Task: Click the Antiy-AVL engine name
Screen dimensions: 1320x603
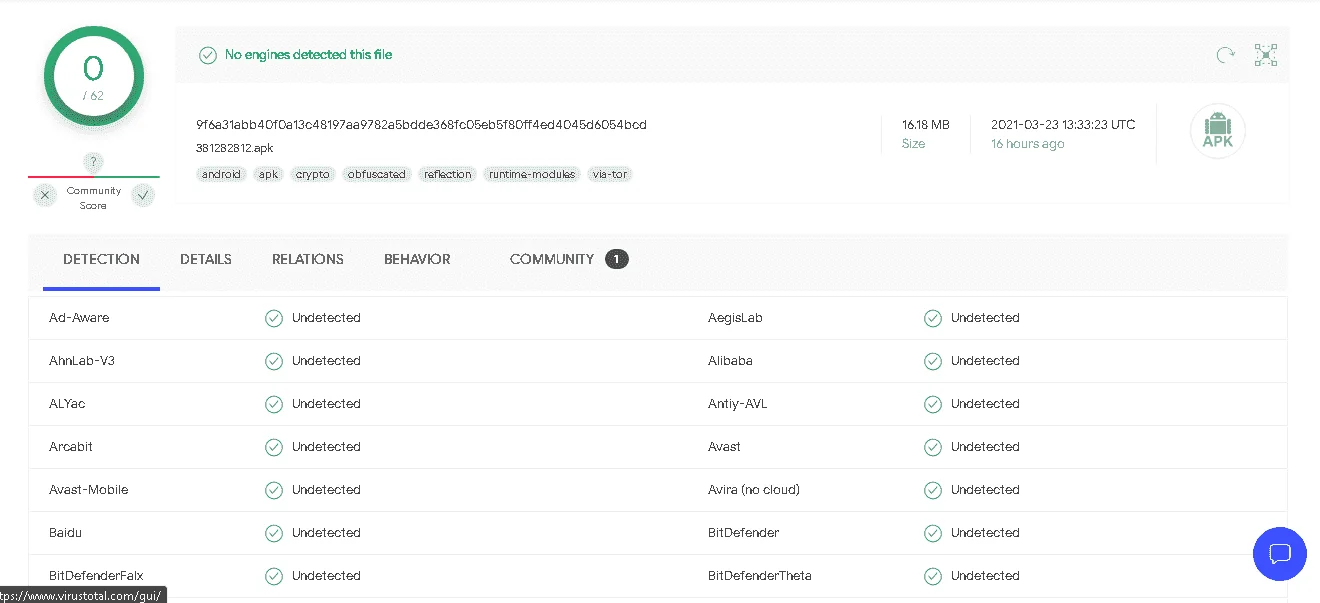Action: 738,404
